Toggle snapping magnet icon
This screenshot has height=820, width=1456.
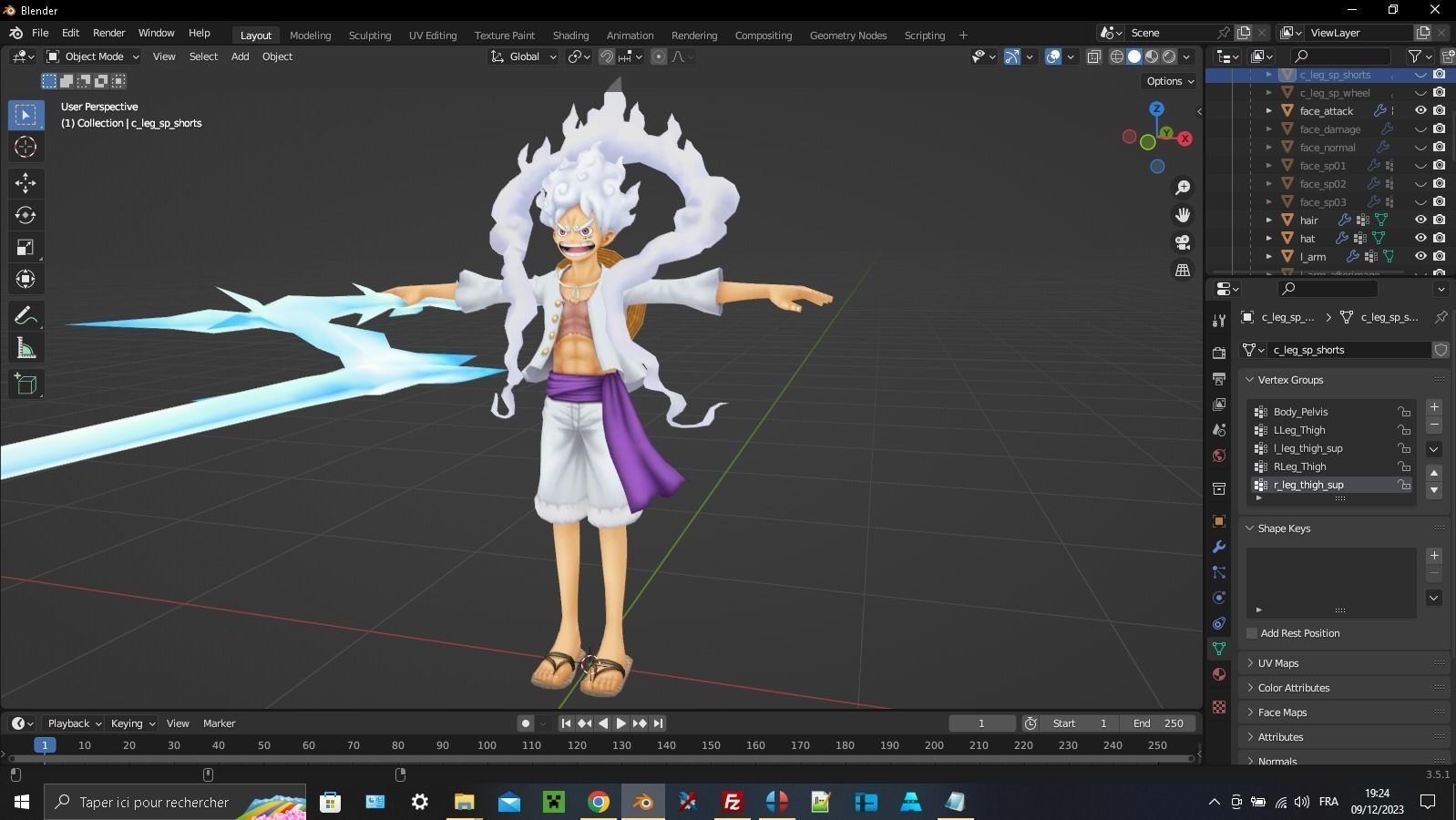tap(606, 56)
